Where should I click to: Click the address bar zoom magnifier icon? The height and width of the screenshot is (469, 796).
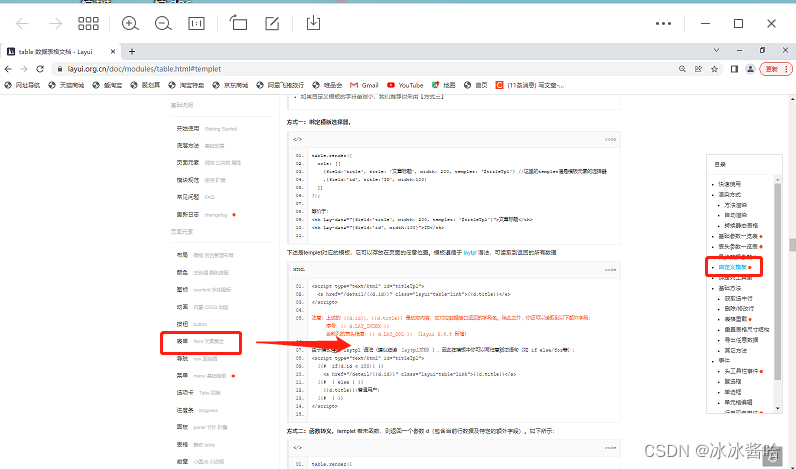coord(682,69)
